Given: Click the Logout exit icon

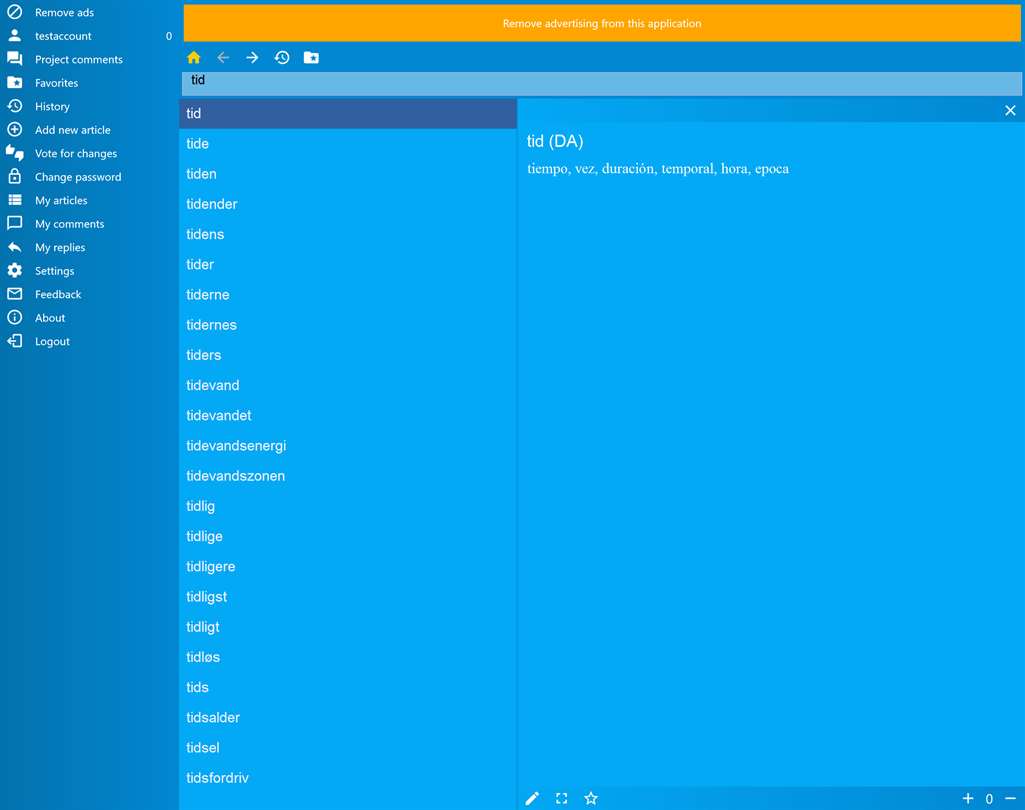Looking at the screenshot, I should pyautogui.click(x=14, y=341).
